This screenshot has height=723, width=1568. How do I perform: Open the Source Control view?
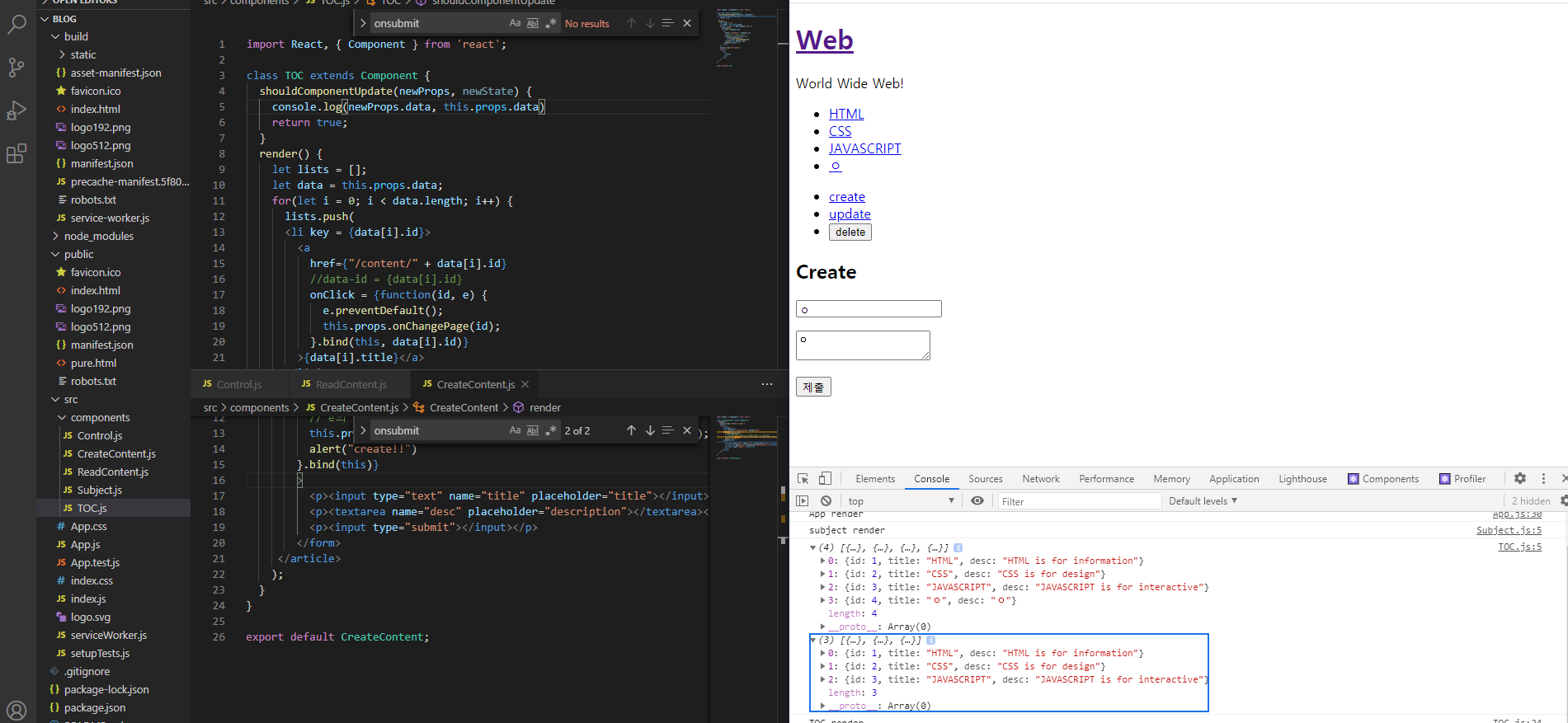pos(16,67)
